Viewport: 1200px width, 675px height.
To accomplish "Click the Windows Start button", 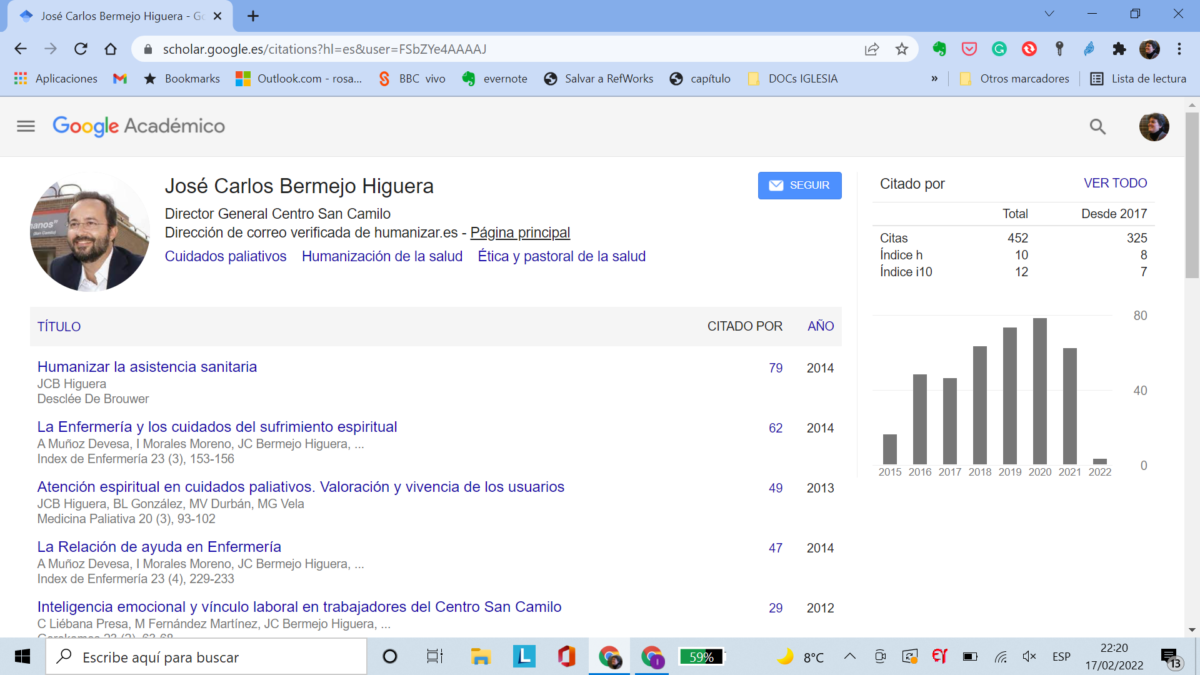I will pos(21,656).
